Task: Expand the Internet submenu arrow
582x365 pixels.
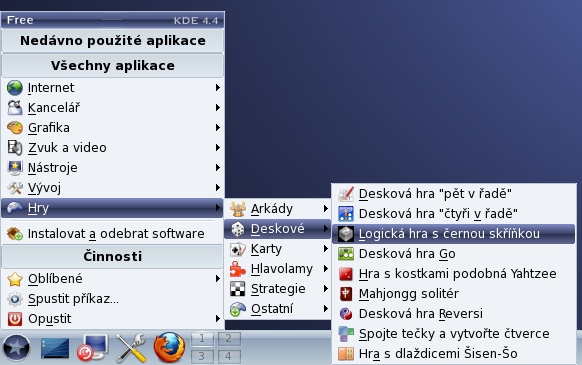Action: pyautogui.click(x=218, y=88)
